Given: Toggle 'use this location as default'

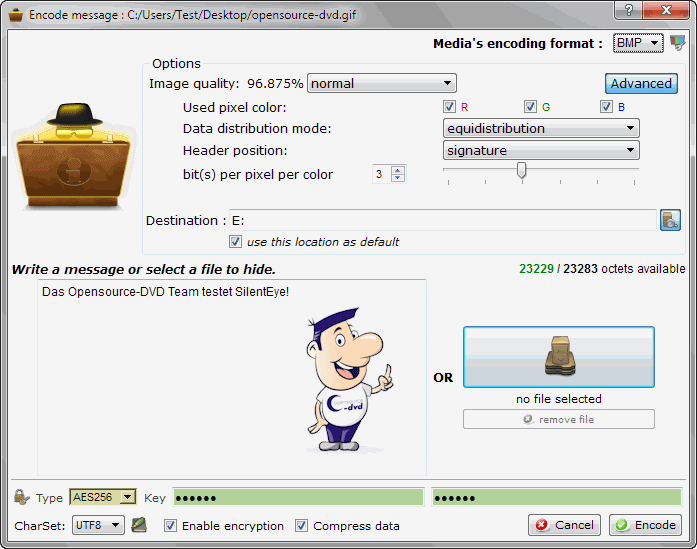Looking at the screenshot, I should [x=235, y=241].
